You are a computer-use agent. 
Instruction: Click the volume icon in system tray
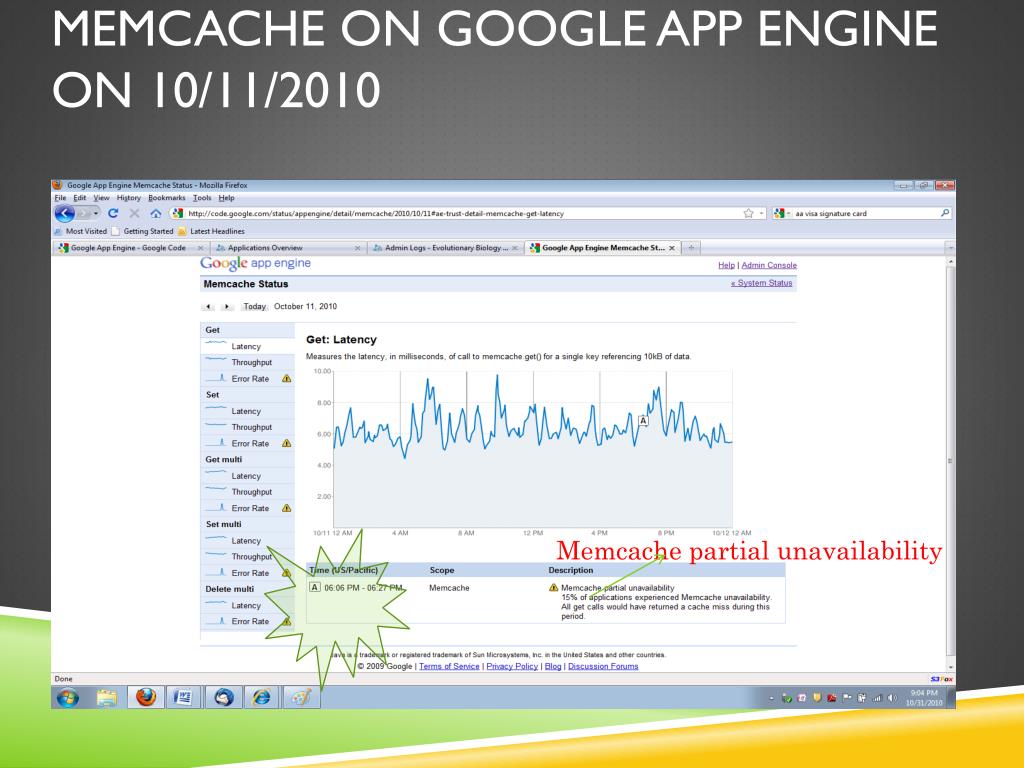pos(892,698)
